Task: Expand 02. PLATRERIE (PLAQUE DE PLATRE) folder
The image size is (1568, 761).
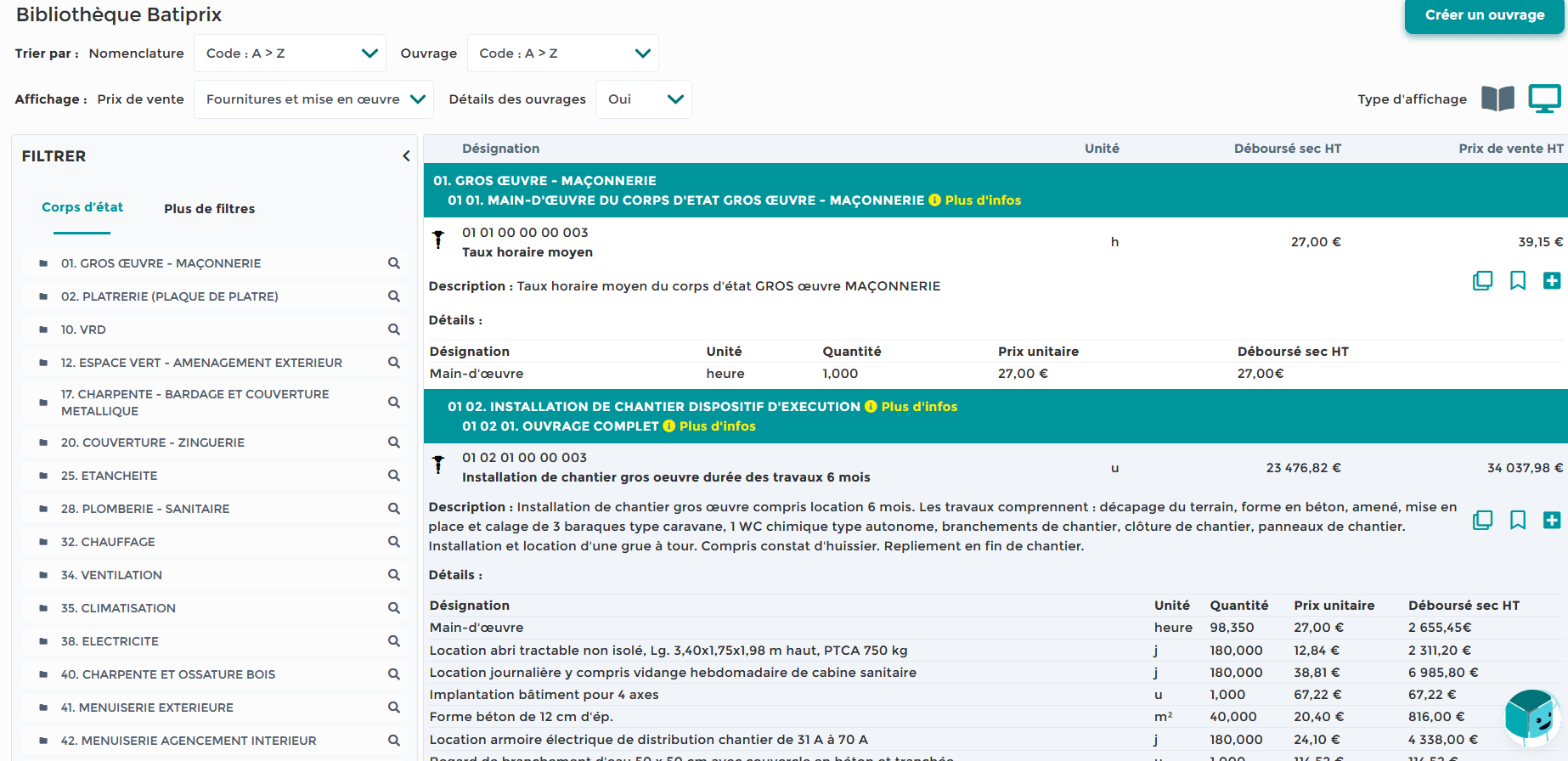Action: [43, 296]
